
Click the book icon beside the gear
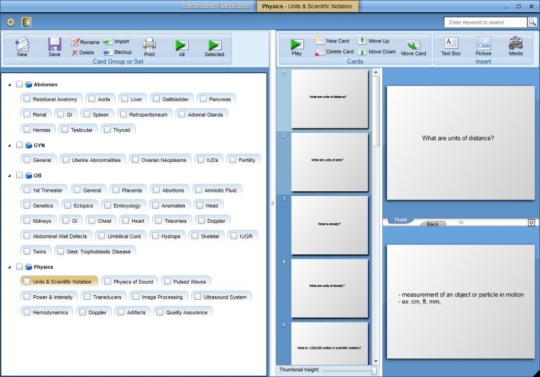(x=27, y=22)
